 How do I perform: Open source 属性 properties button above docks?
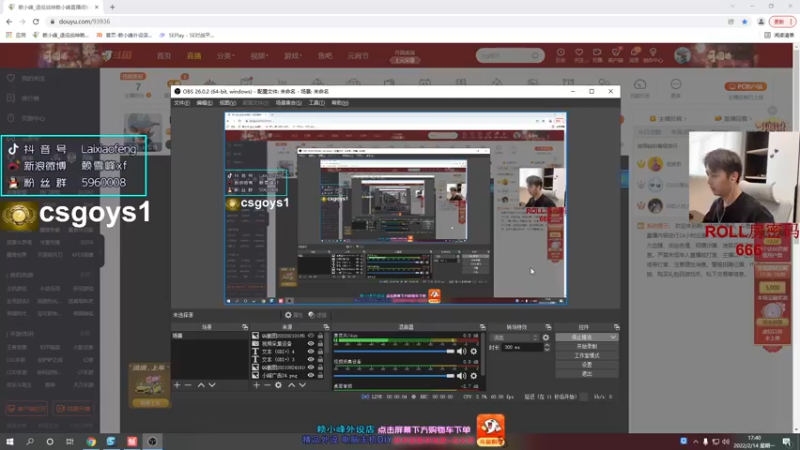point(294,315)
